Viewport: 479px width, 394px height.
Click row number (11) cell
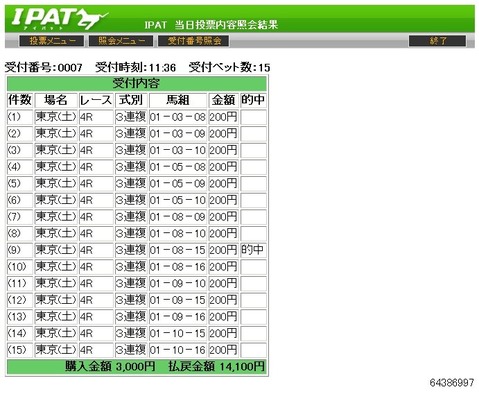tap(20, 284)
